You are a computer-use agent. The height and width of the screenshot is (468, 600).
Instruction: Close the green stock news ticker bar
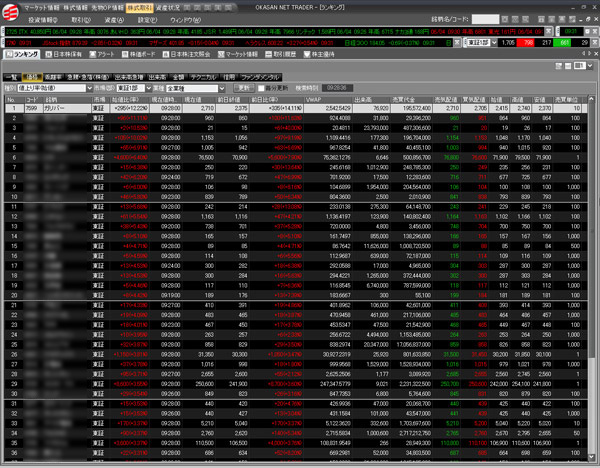tap(548, 31)
